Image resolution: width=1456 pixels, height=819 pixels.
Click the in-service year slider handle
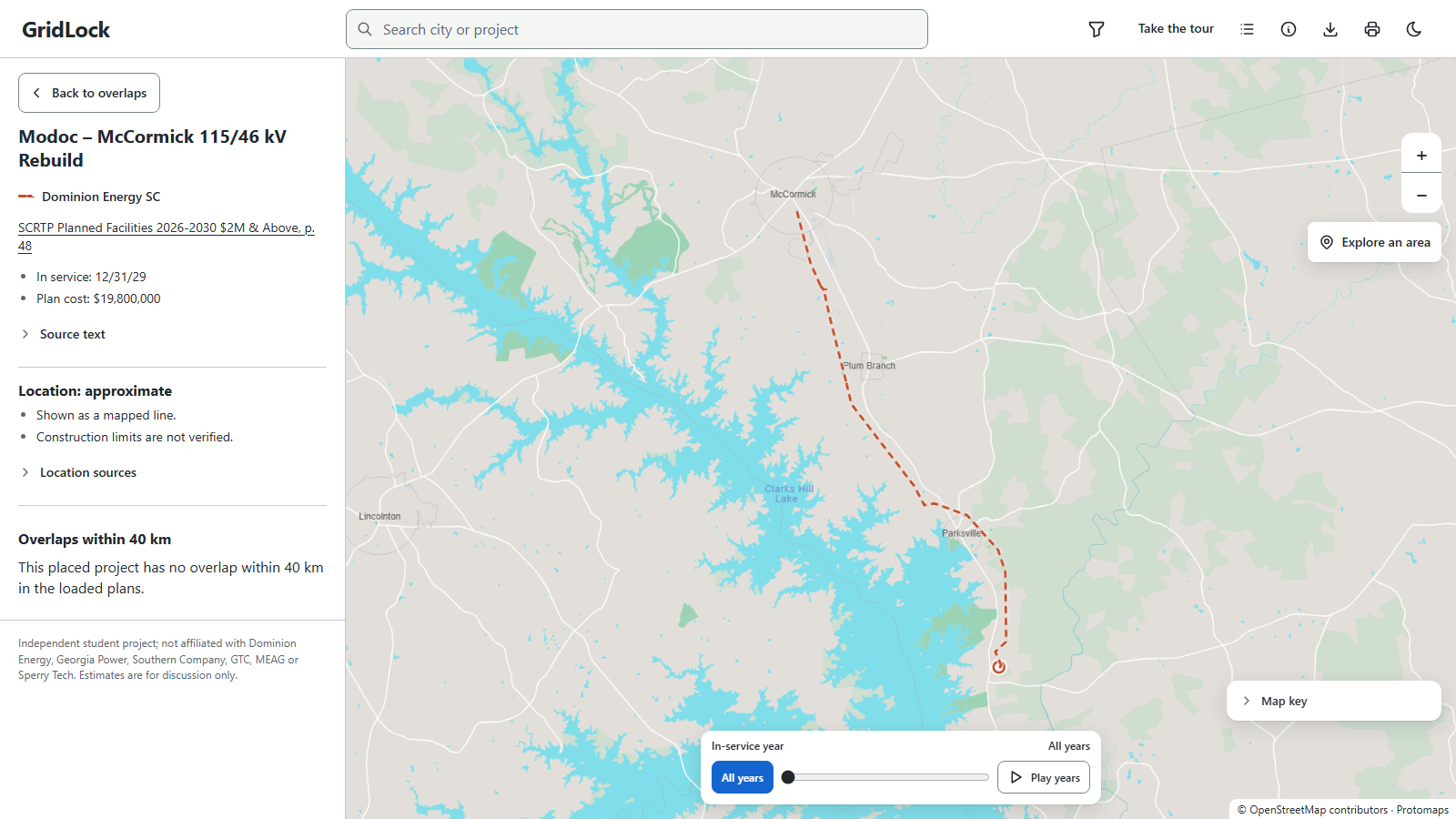pyautogui.click(x=788, y=777)
